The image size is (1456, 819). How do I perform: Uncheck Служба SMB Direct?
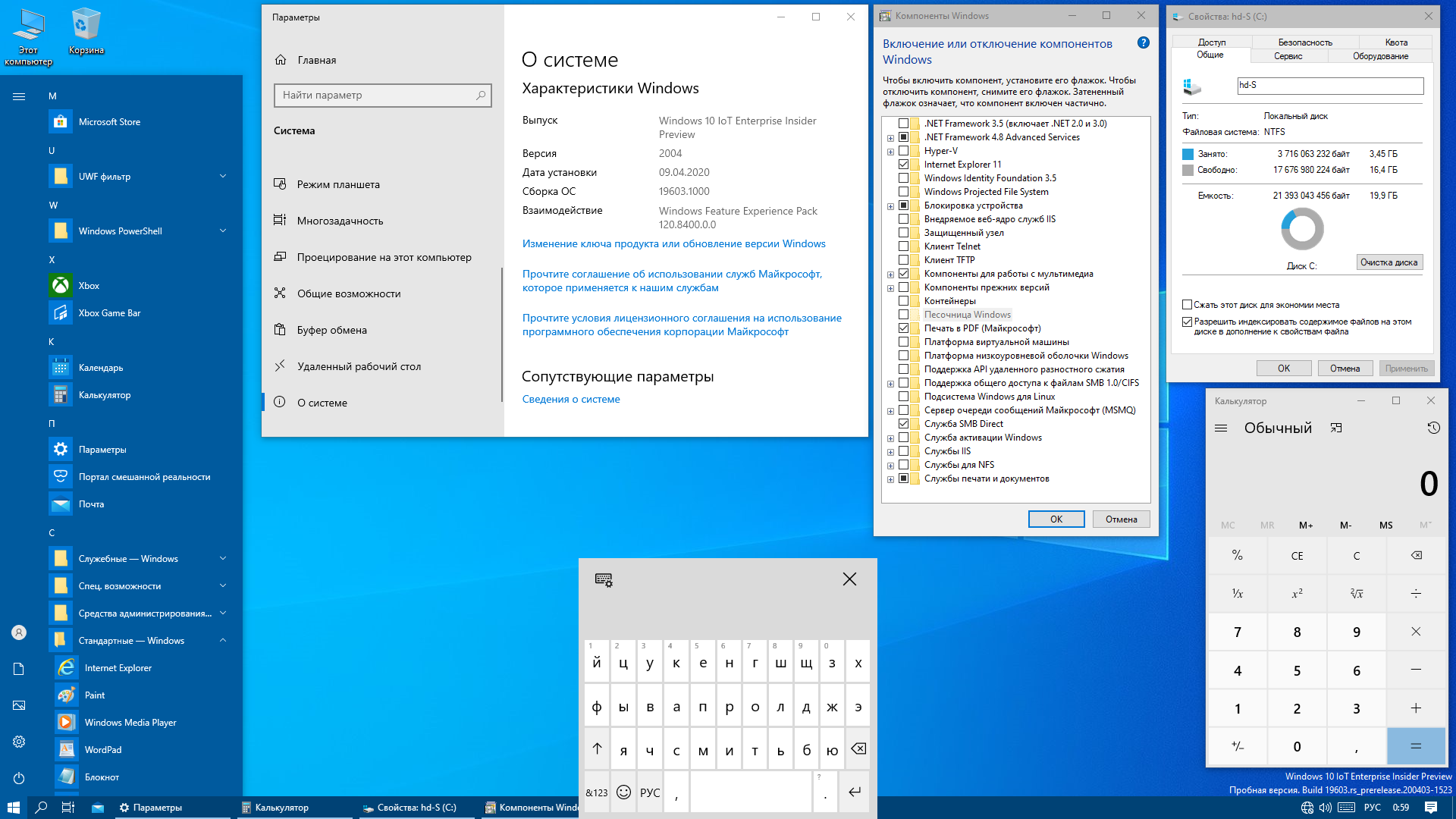pyautogui.click(x=903, y=424)
